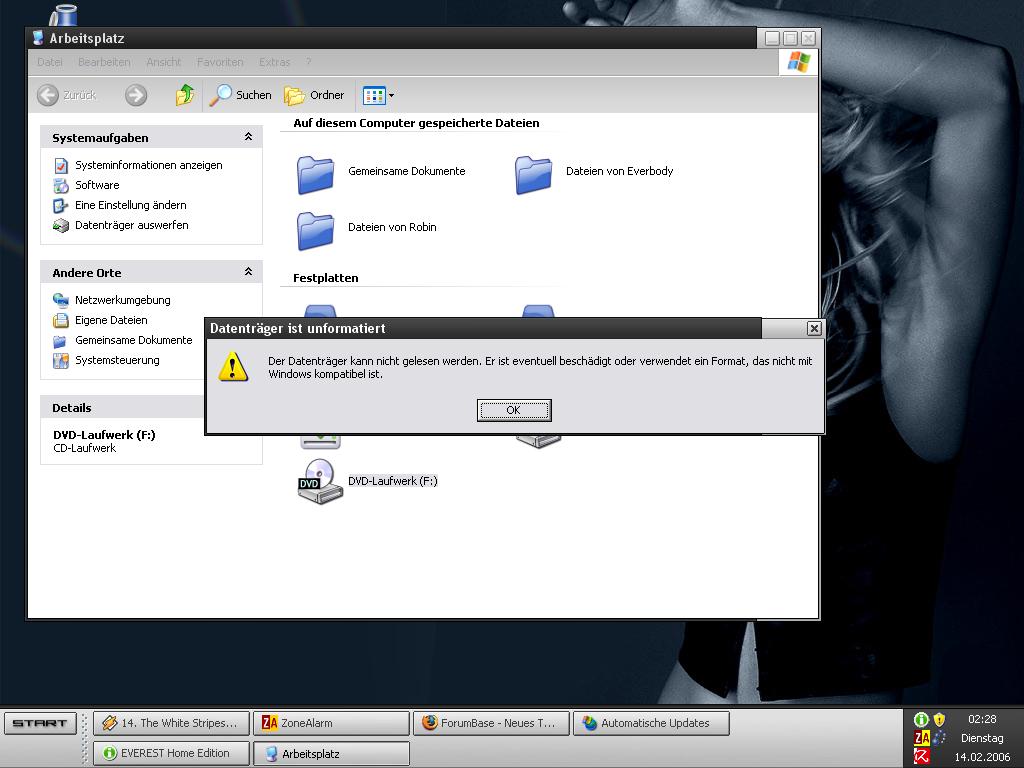The image size is (1024, 768).
Task: Switch to The White Stripes taskbar item
Action: click(x=171, y=723)
